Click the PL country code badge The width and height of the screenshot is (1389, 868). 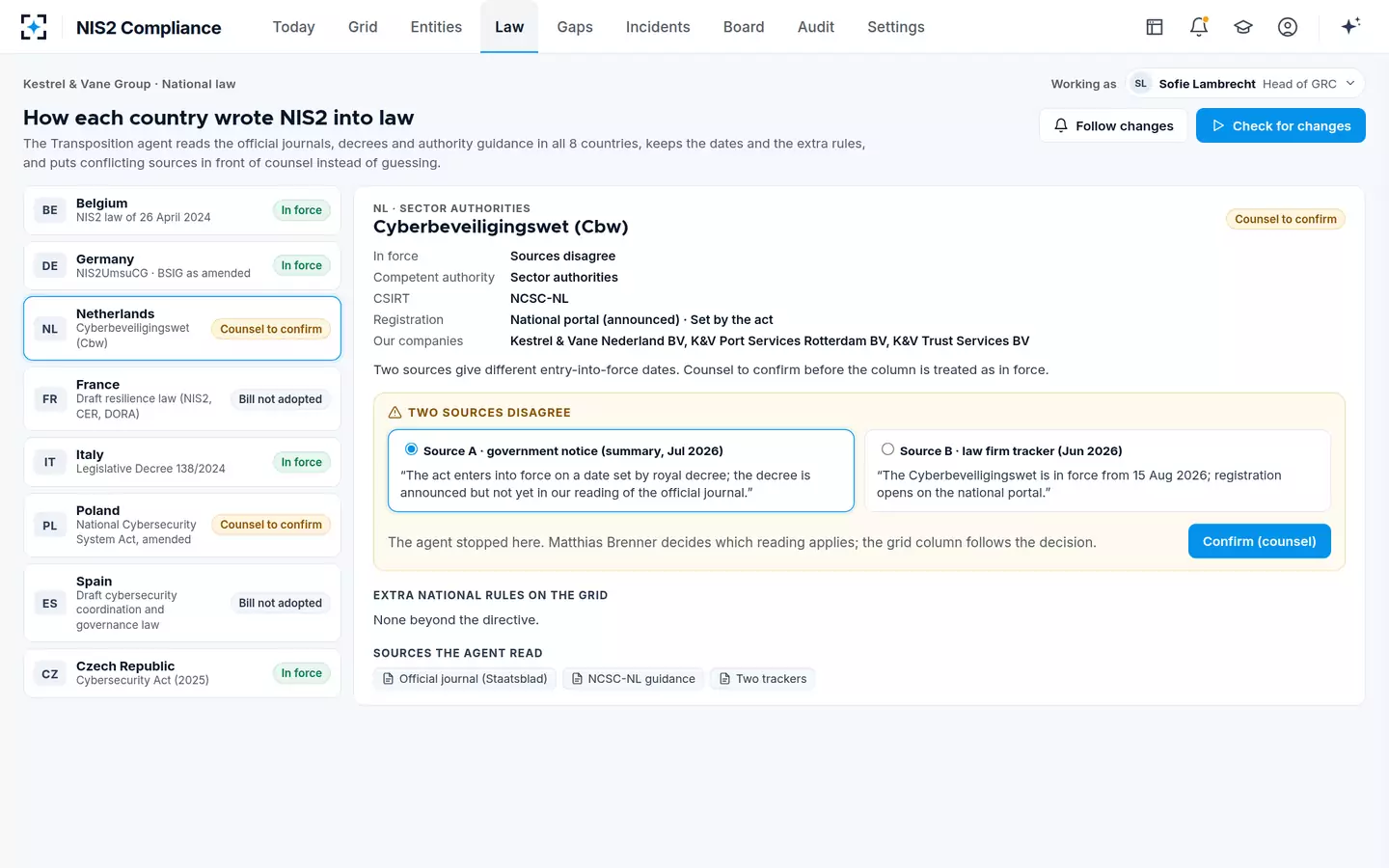(50, 526)
